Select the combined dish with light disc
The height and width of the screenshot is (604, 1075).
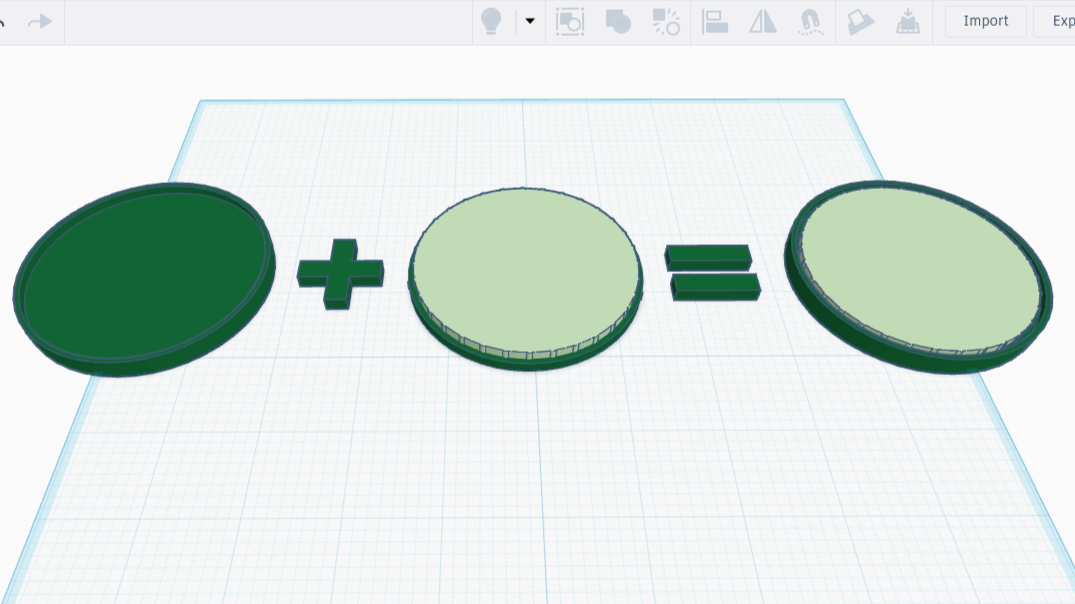pyautogui.click(x=919, y=277)
